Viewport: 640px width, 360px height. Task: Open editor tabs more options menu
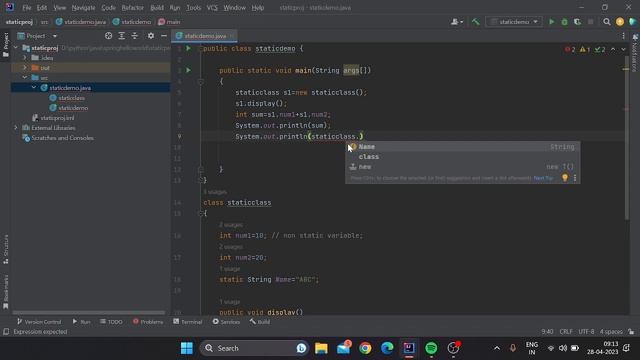tap(623, 36)
